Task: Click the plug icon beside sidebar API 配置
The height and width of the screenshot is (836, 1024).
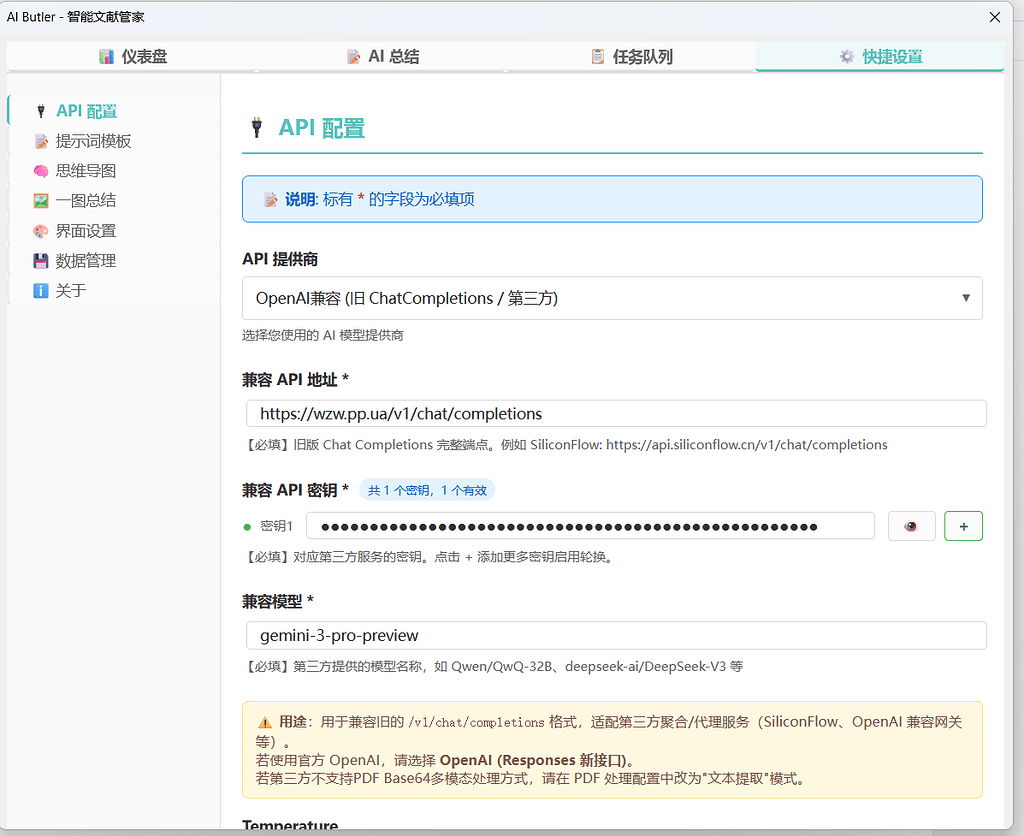Action: [40, 111]
